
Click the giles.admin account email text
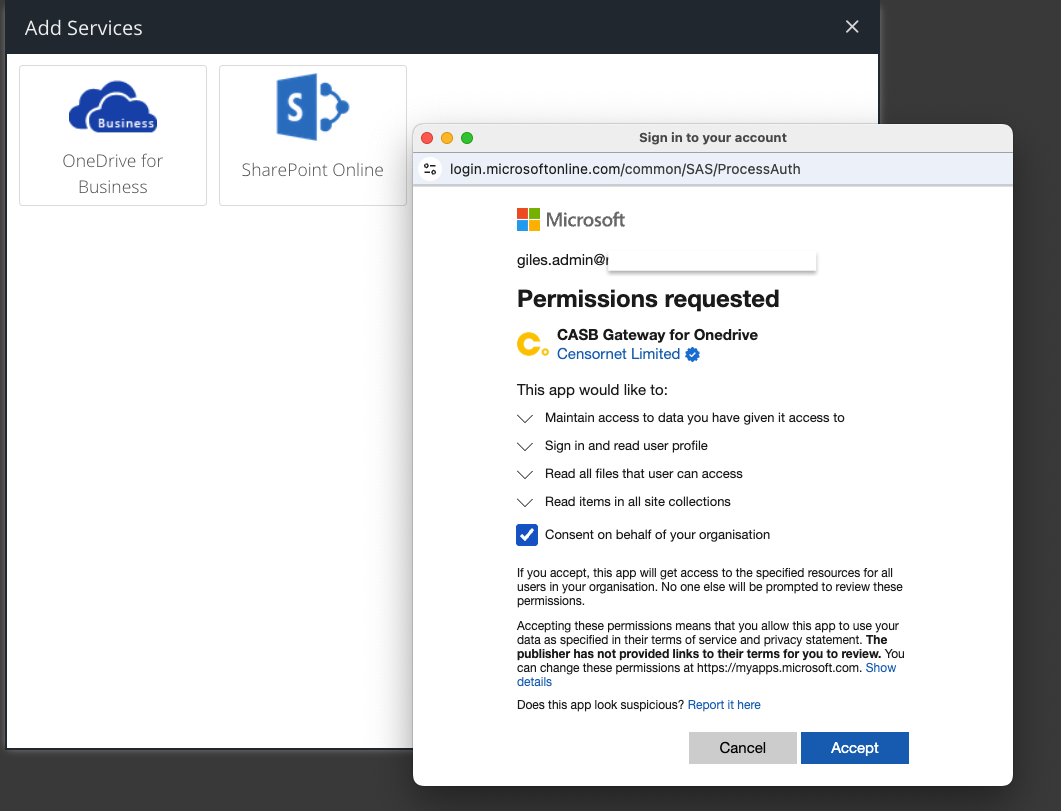pyautogui.click(x=562, y=260)
